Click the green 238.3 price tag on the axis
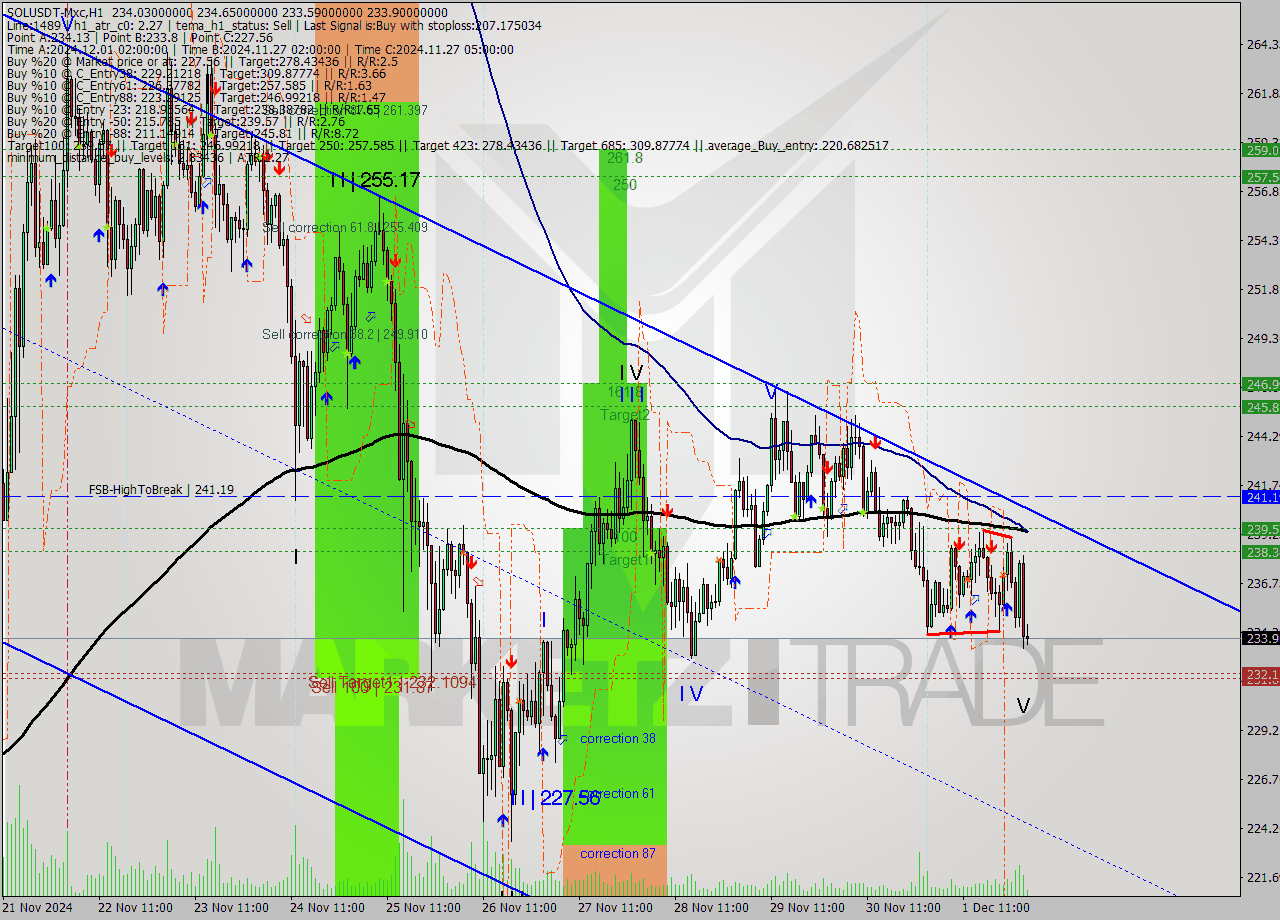 [x=1261, y=551]
